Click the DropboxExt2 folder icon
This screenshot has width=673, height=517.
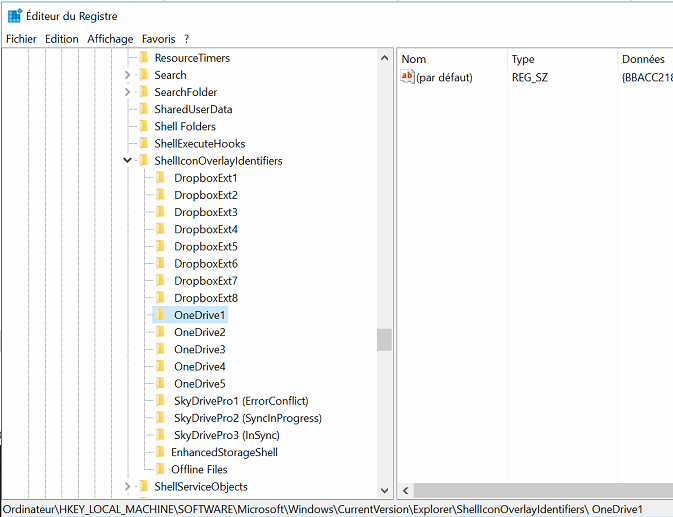(160, 195)
